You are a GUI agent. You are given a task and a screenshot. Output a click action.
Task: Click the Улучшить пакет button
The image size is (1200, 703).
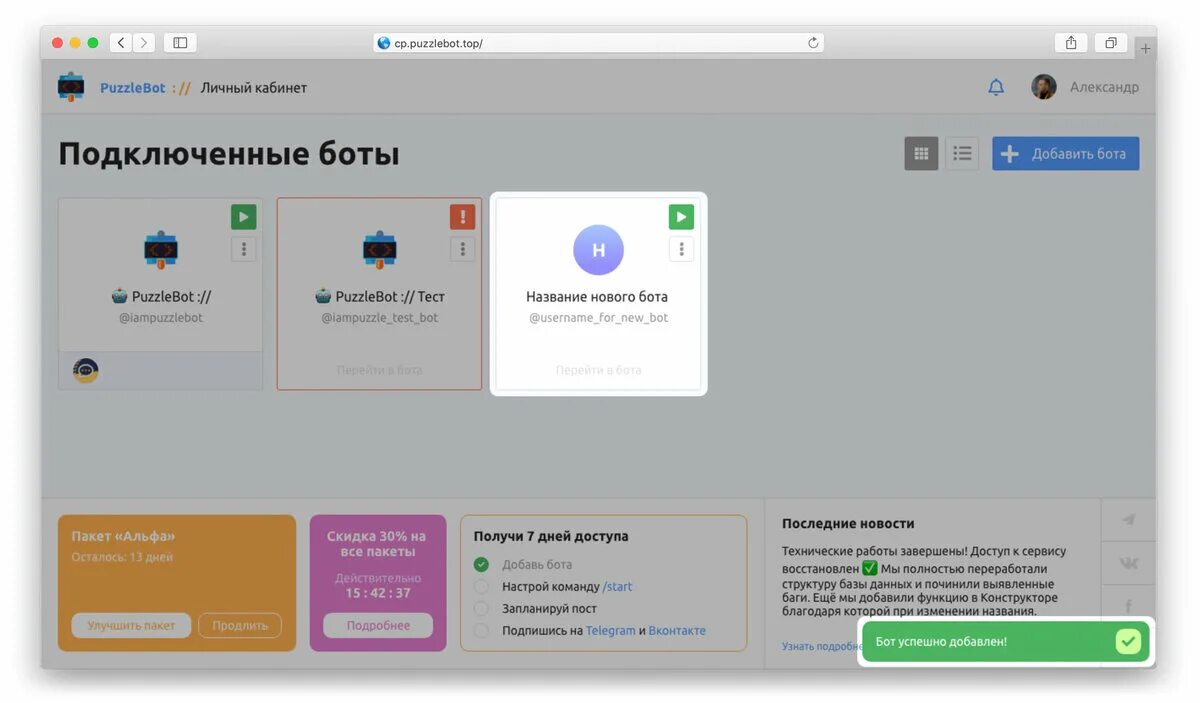tap(131, 625)
